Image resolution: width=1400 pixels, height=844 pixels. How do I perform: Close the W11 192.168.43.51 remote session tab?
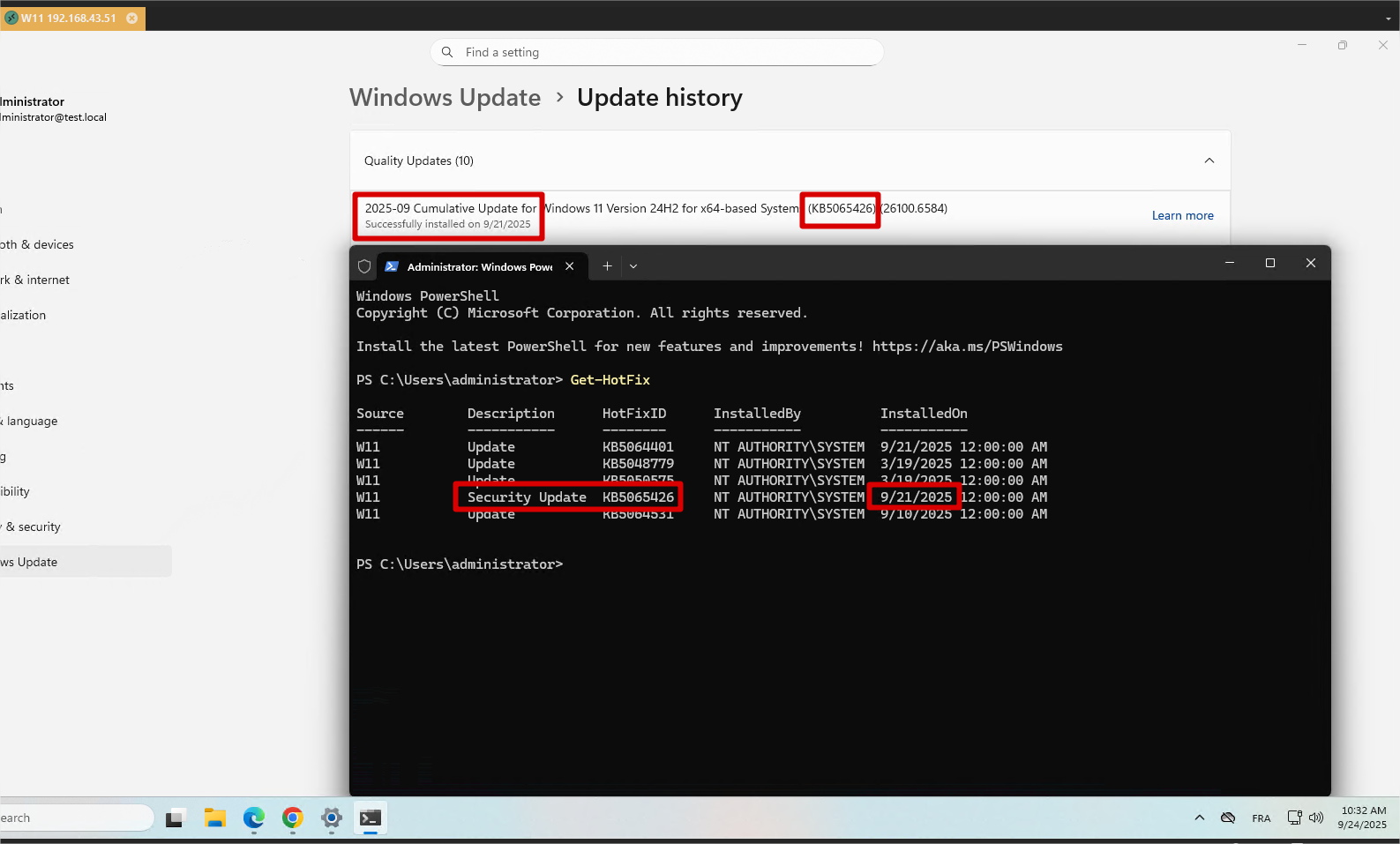click(x=132, y=18)
